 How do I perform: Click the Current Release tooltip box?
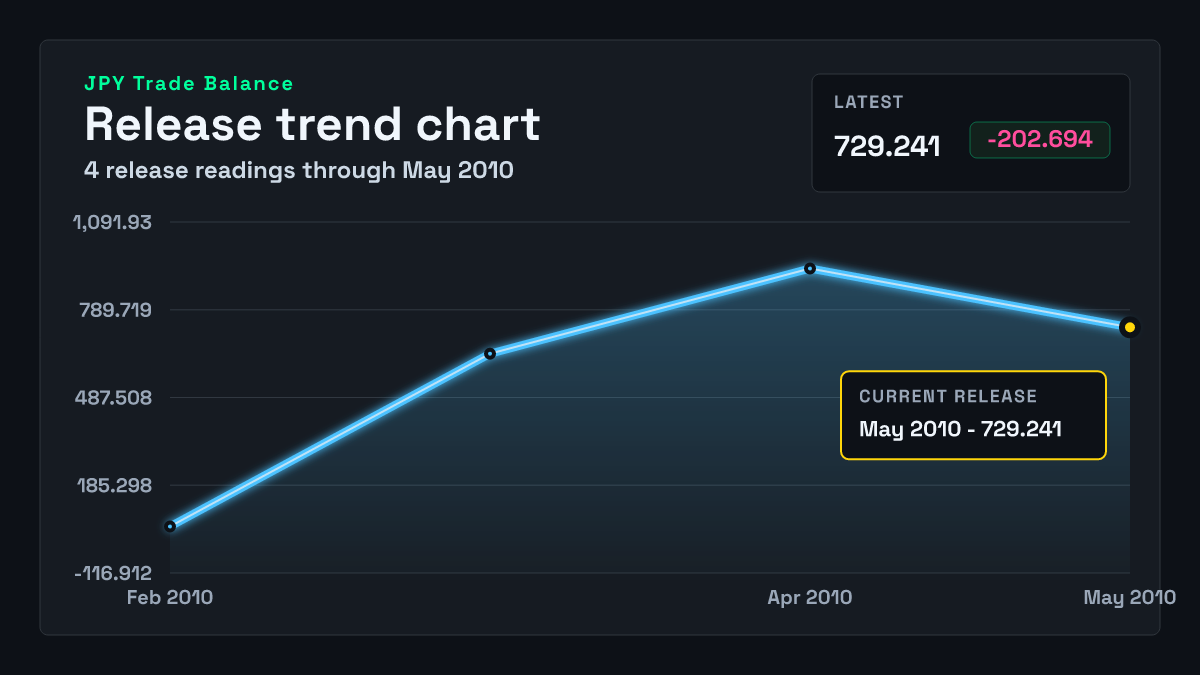click(973, 415)
